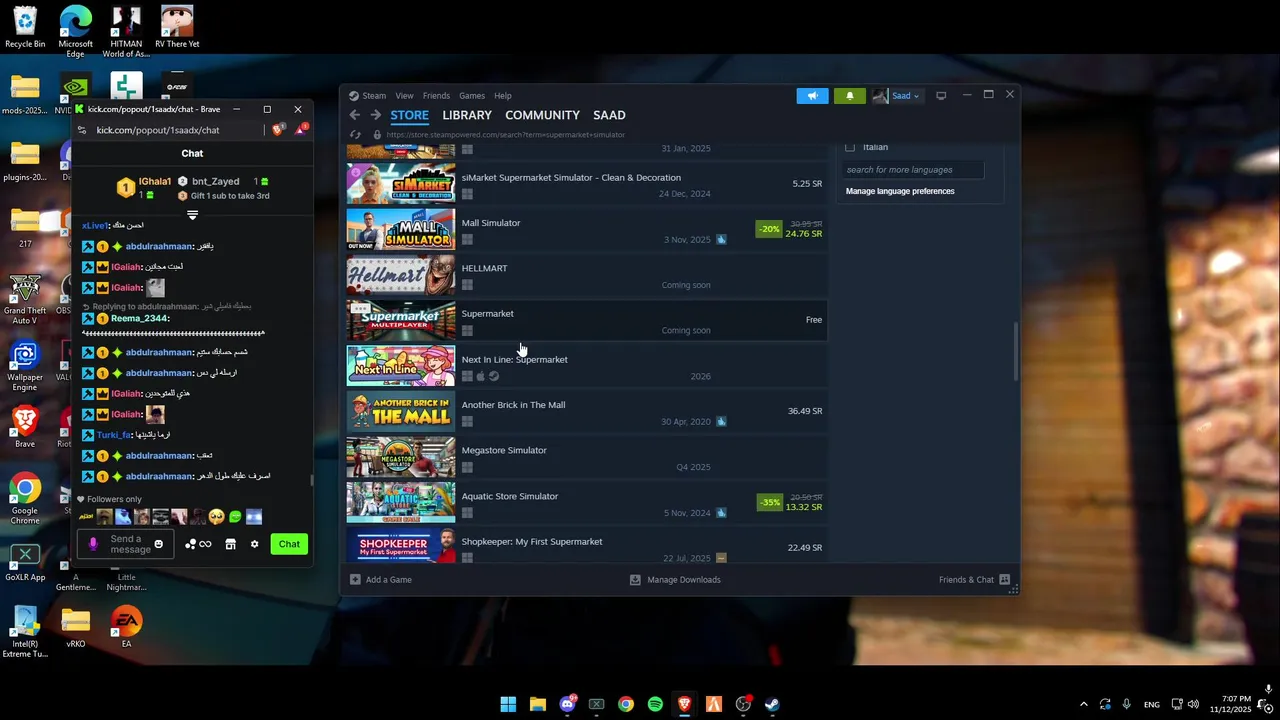Open the Mall Simulator thumbnail
The width and height of the screenshot is (1280, 720).
click(401, 230)
